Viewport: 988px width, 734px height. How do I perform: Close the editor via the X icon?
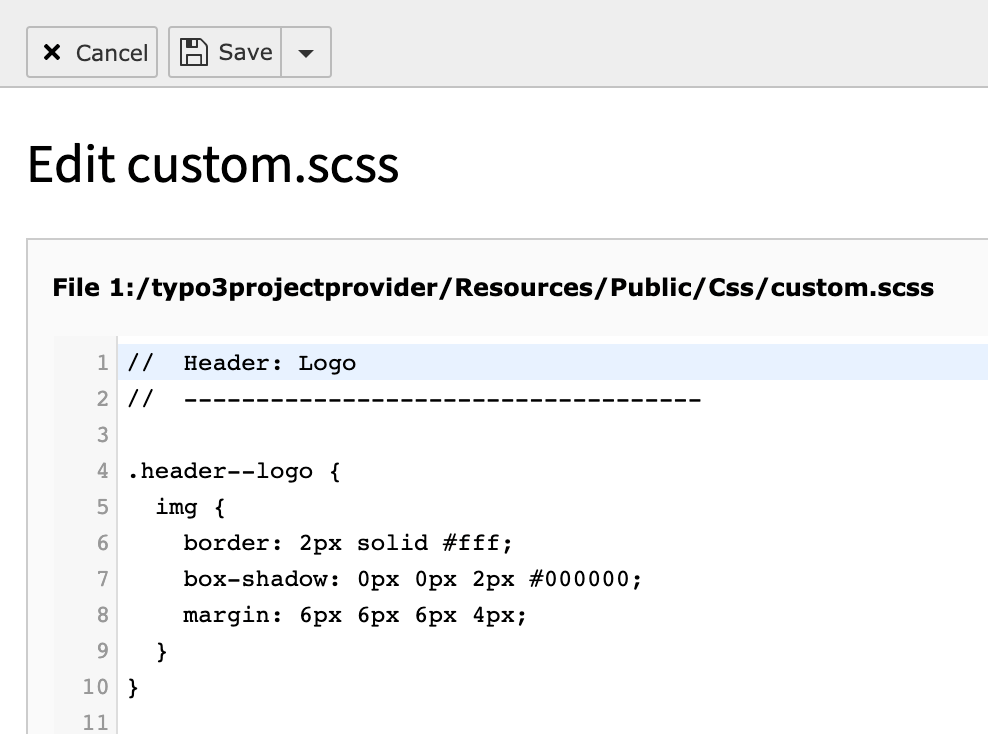pyautogui.click(x=52, y=53)
